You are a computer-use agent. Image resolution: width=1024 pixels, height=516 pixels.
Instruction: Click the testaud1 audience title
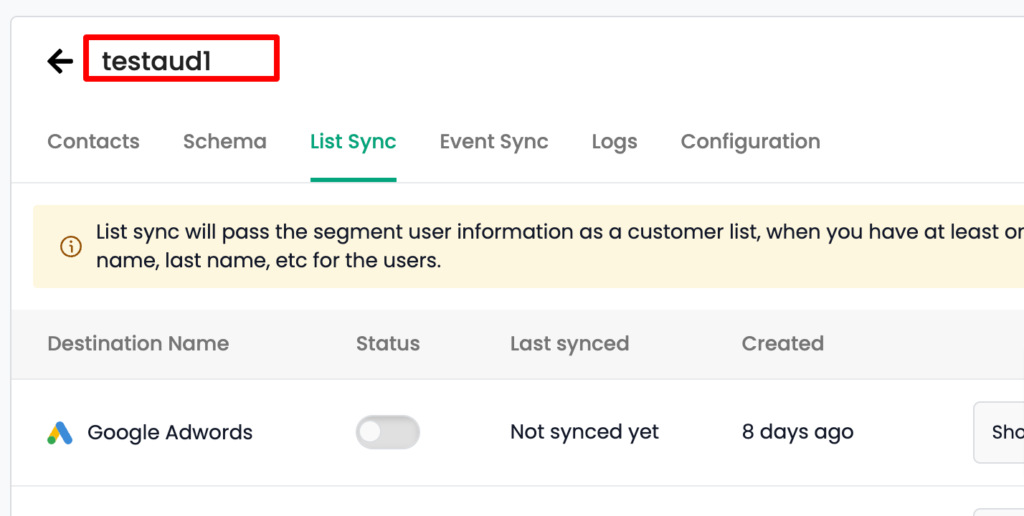click(x=157, y=61)
